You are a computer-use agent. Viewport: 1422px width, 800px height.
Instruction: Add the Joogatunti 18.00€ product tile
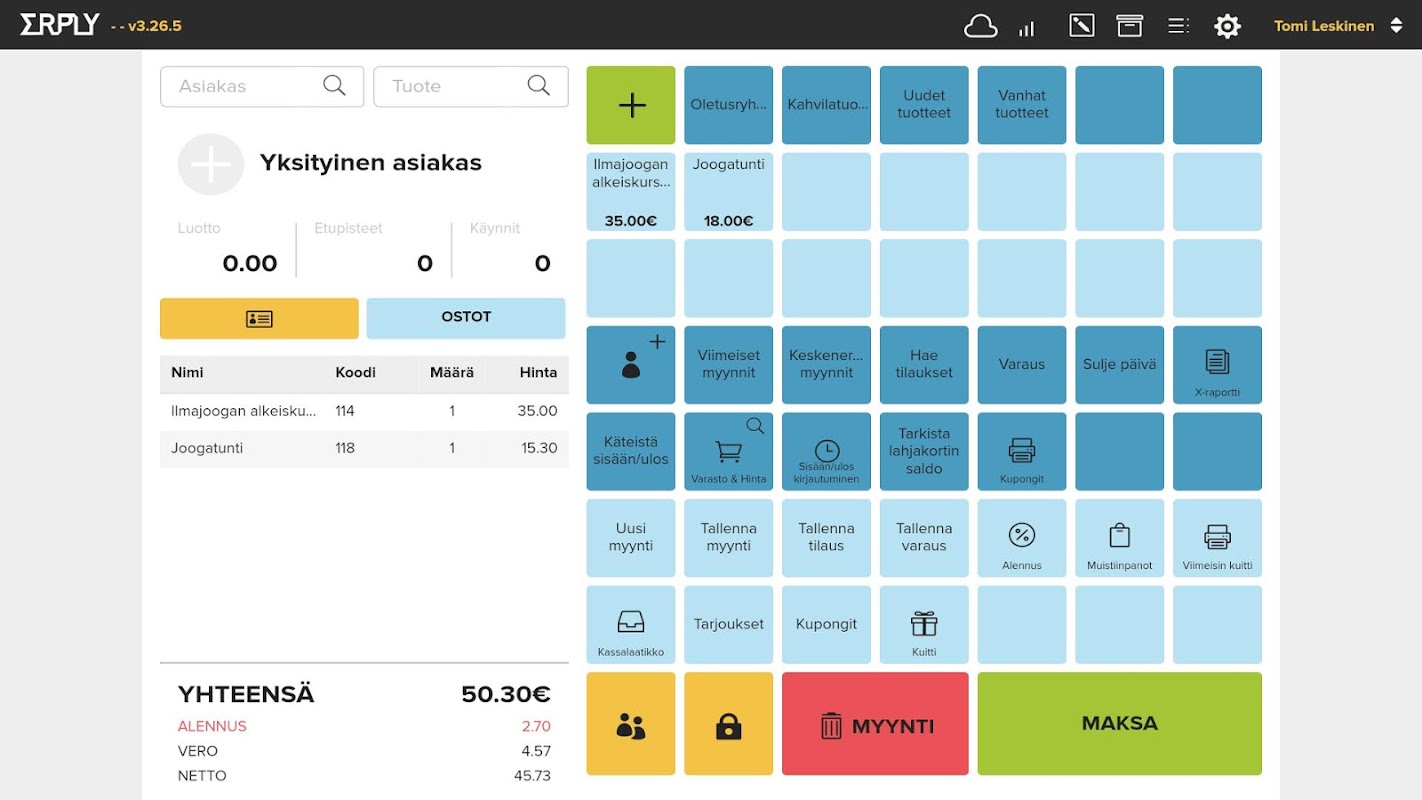point(729,192)
